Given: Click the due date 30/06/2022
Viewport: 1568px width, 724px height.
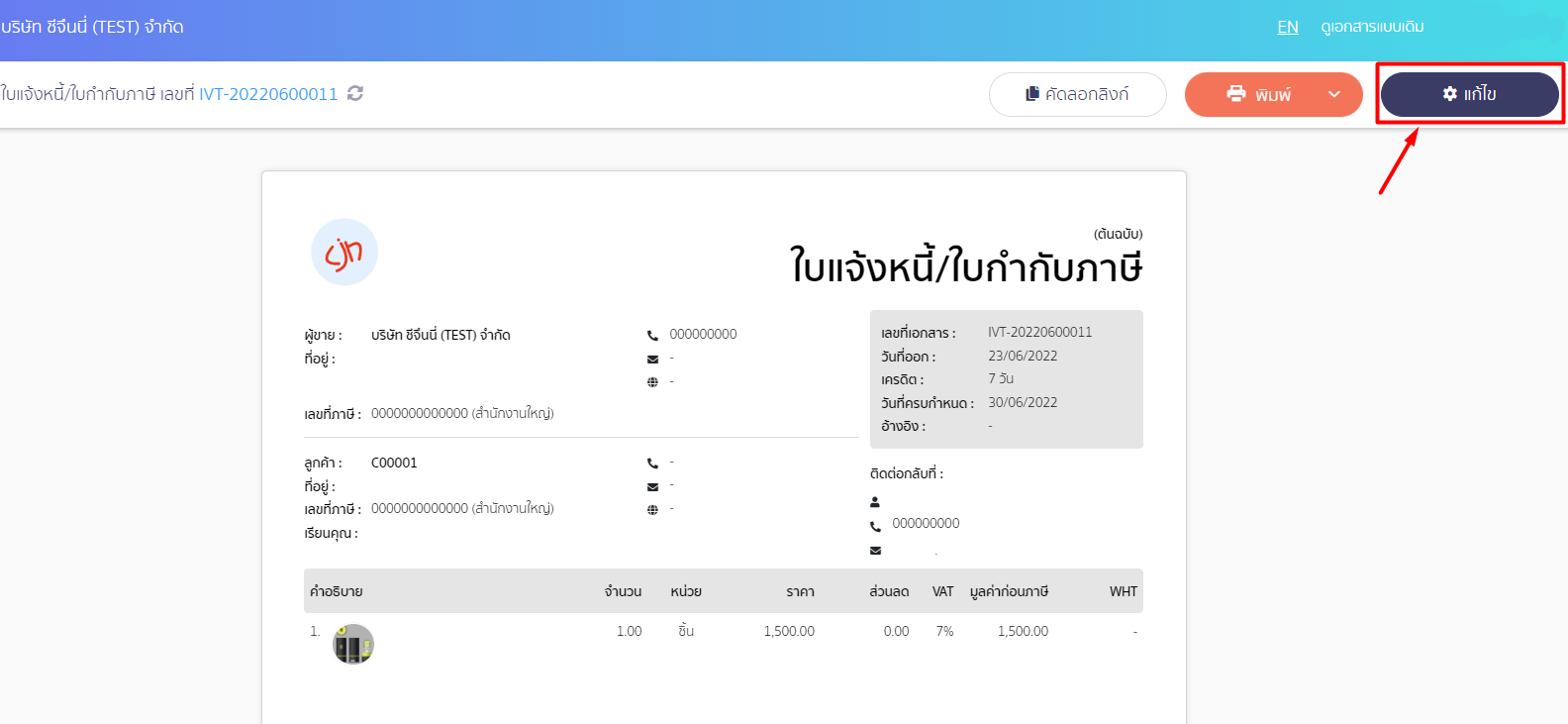Looking at the screenshot, I should click(1023, 402).
